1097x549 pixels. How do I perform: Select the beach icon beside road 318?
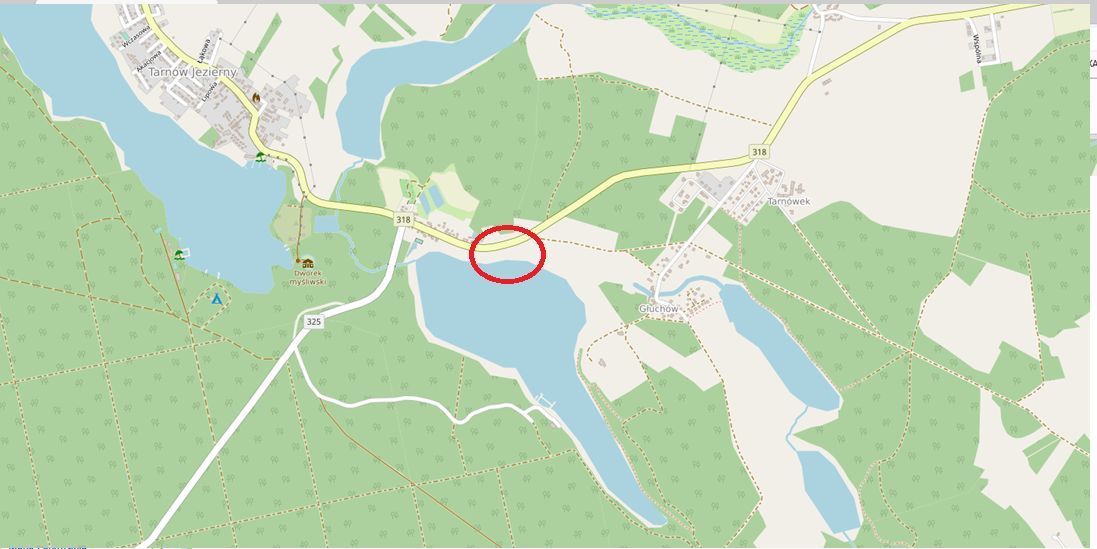[260, 157]
